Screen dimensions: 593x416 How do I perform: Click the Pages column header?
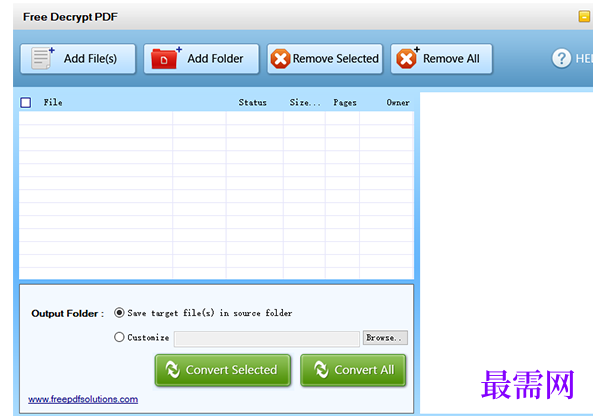345,102
